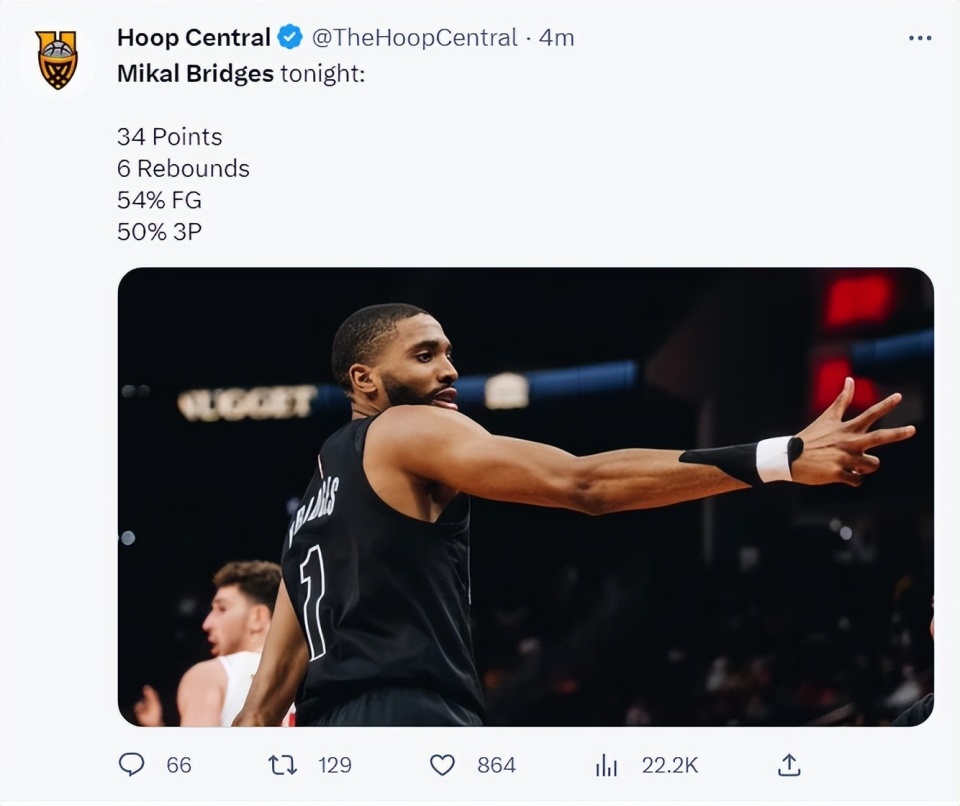960x806 pixels.
Task: Click the share upload arrow icon
Action: pos(789,765)
